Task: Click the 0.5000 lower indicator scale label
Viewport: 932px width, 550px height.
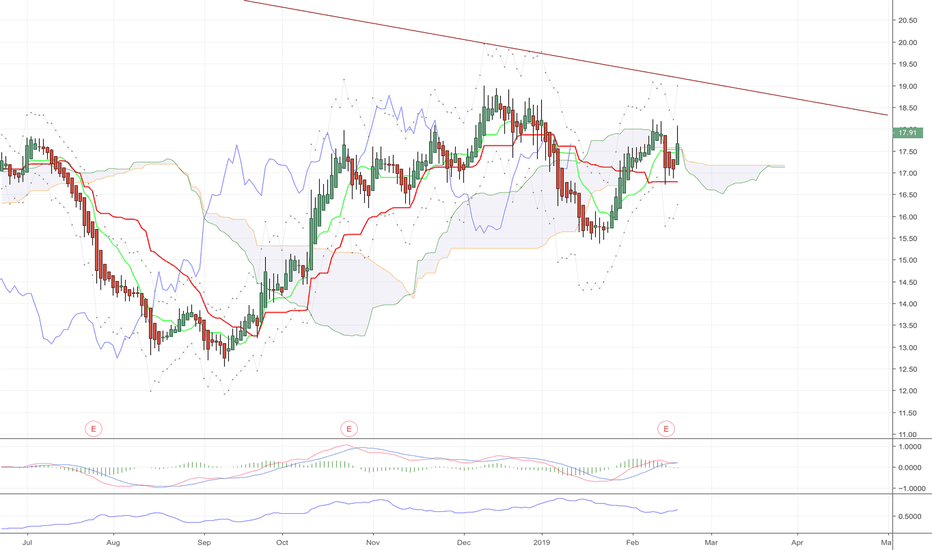Action: 909,516
